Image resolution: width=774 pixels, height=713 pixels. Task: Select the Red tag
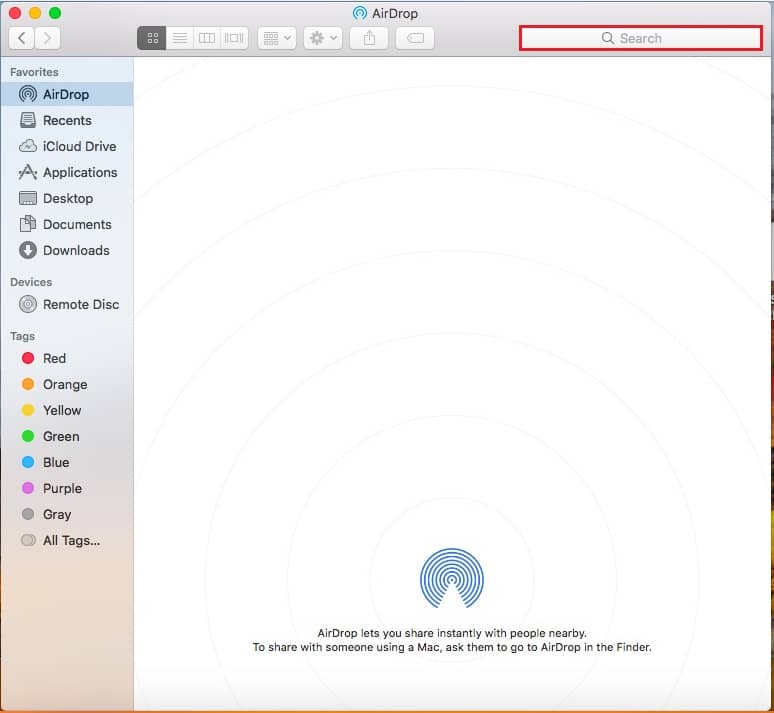click(x=67, y=358)
